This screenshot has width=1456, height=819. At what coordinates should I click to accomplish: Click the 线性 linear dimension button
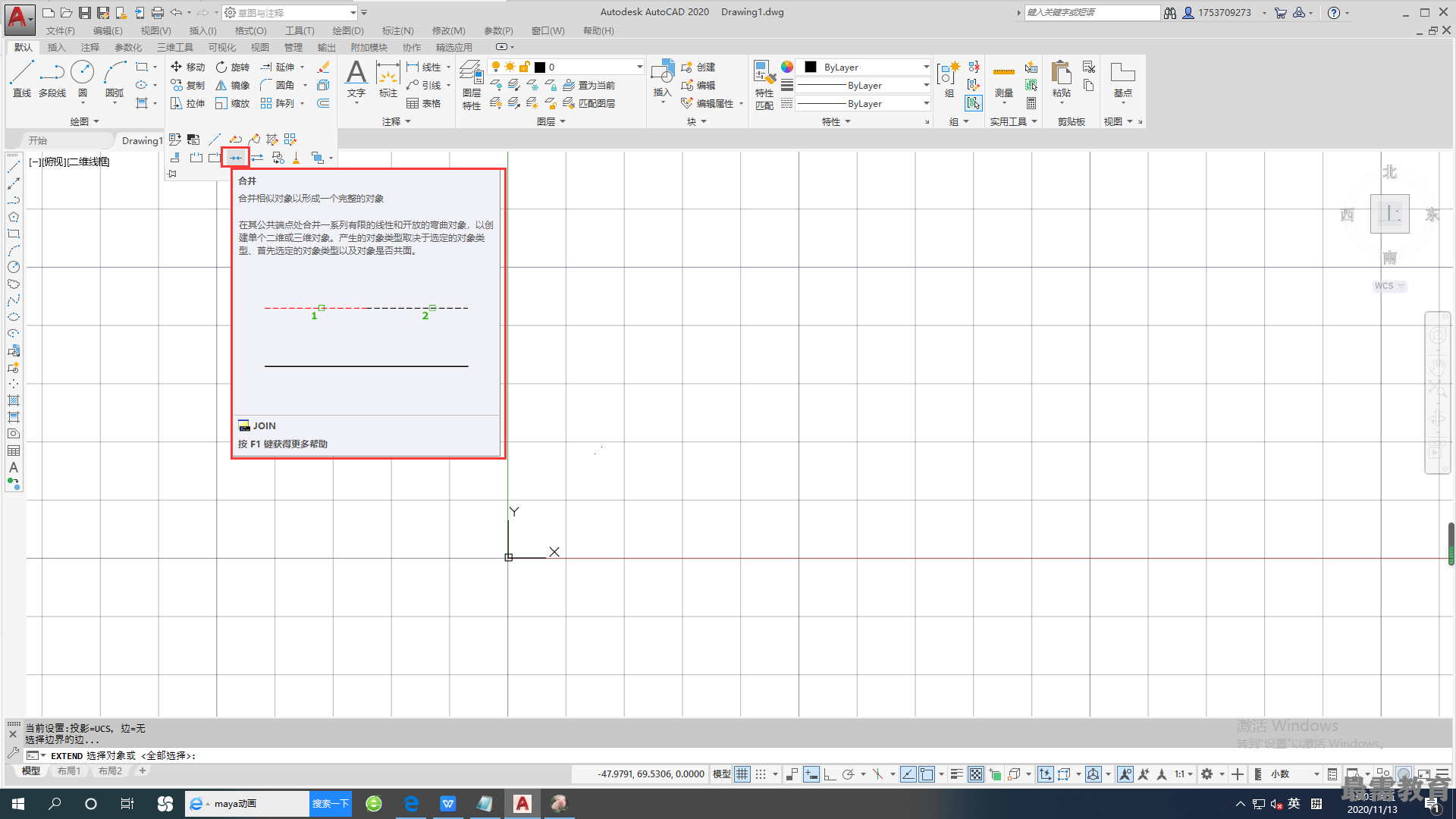click(424, 67)
